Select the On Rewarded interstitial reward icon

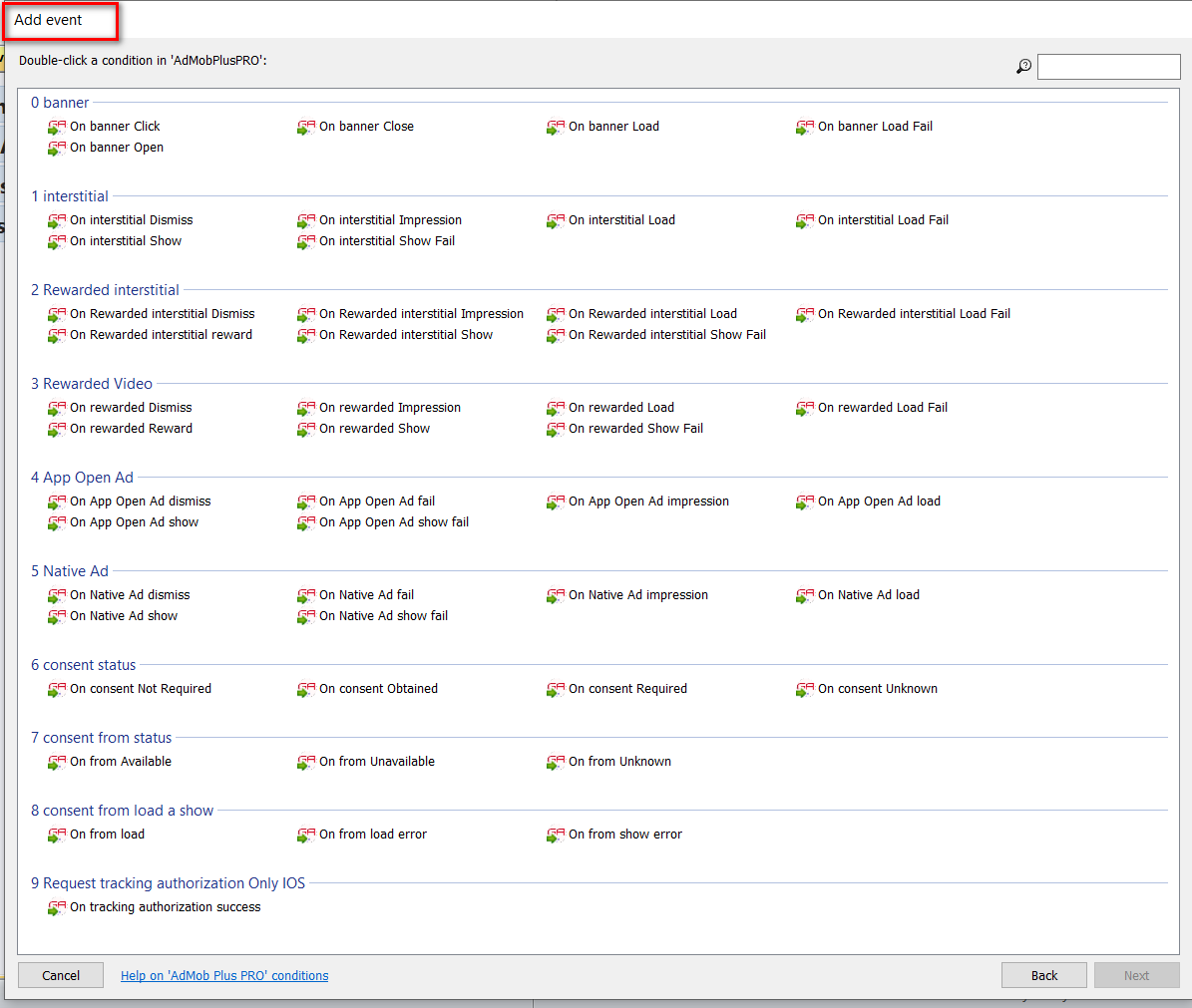pyautogui.click(x=57, y=336)
